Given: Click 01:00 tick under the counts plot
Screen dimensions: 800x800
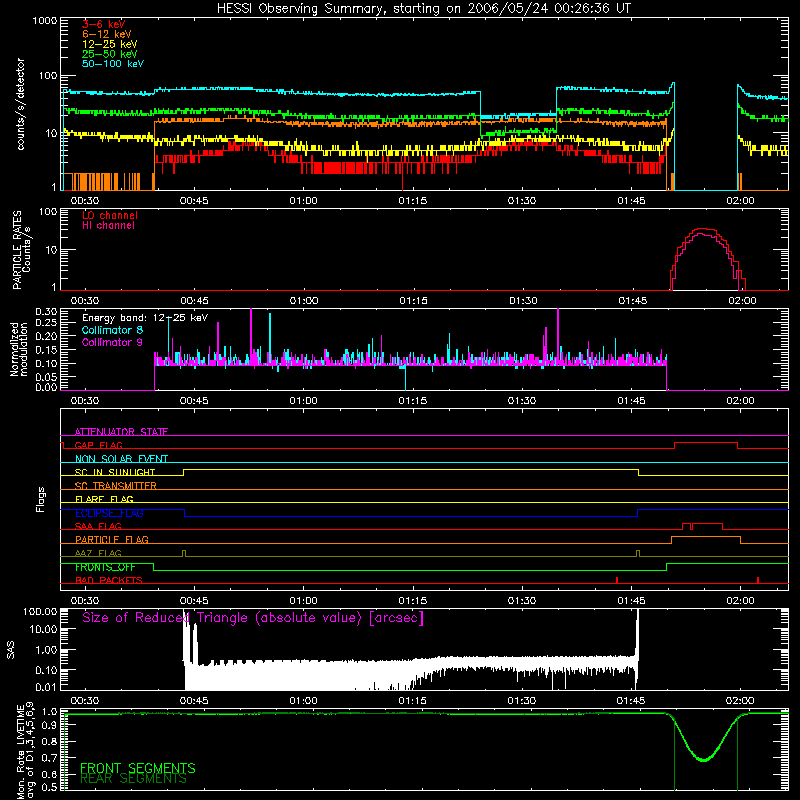Looking at the screenshot, I should click(x=304, y=201).
